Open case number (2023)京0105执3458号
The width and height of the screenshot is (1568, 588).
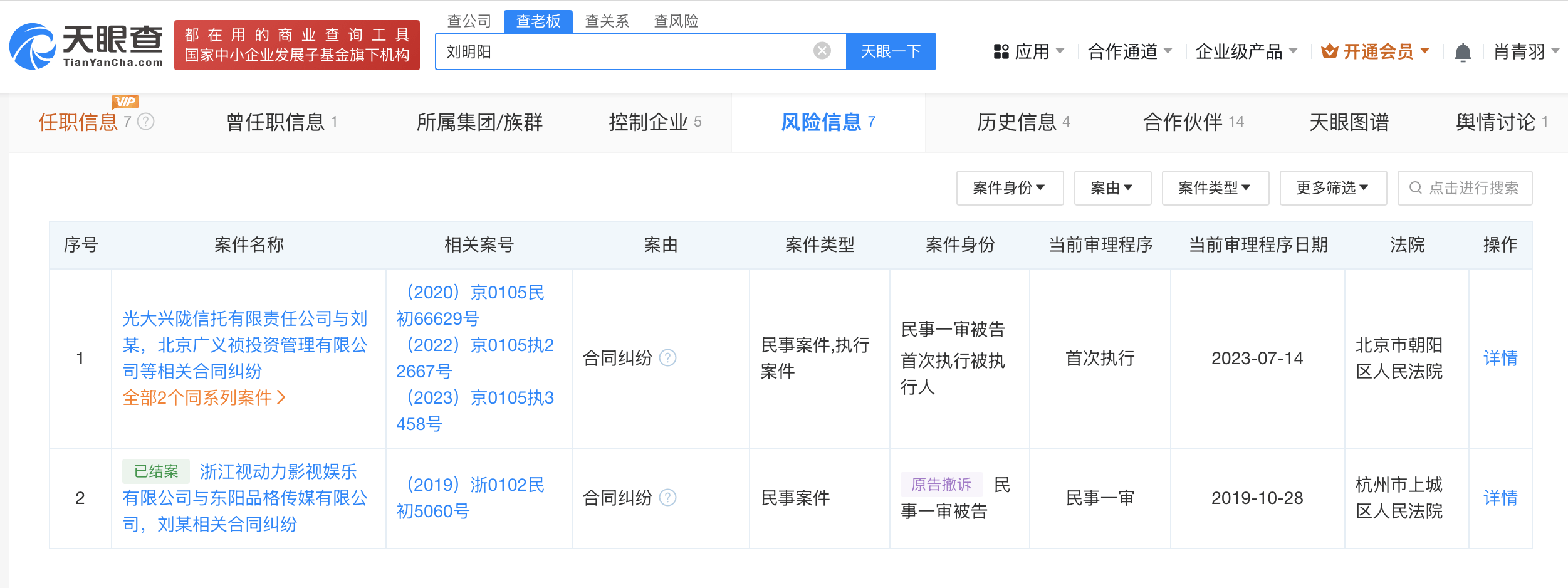tap(475, 411)
